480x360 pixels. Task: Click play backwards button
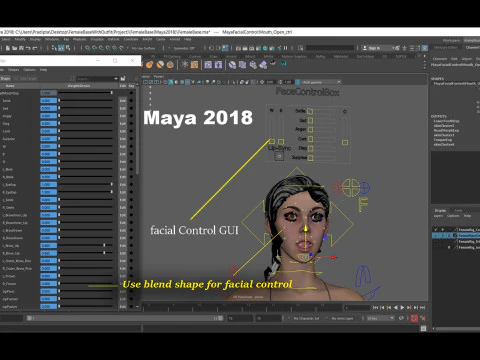coord(396,307)
